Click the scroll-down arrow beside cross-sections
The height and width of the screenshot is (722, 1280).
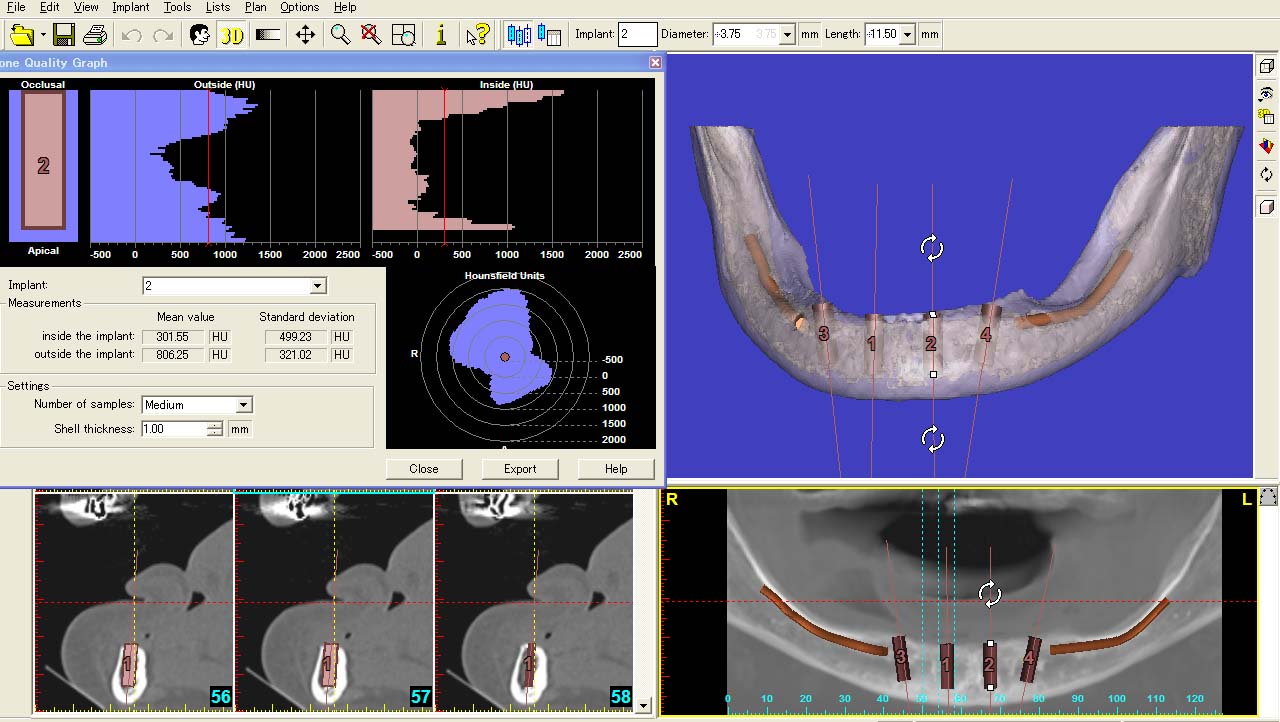643,706
